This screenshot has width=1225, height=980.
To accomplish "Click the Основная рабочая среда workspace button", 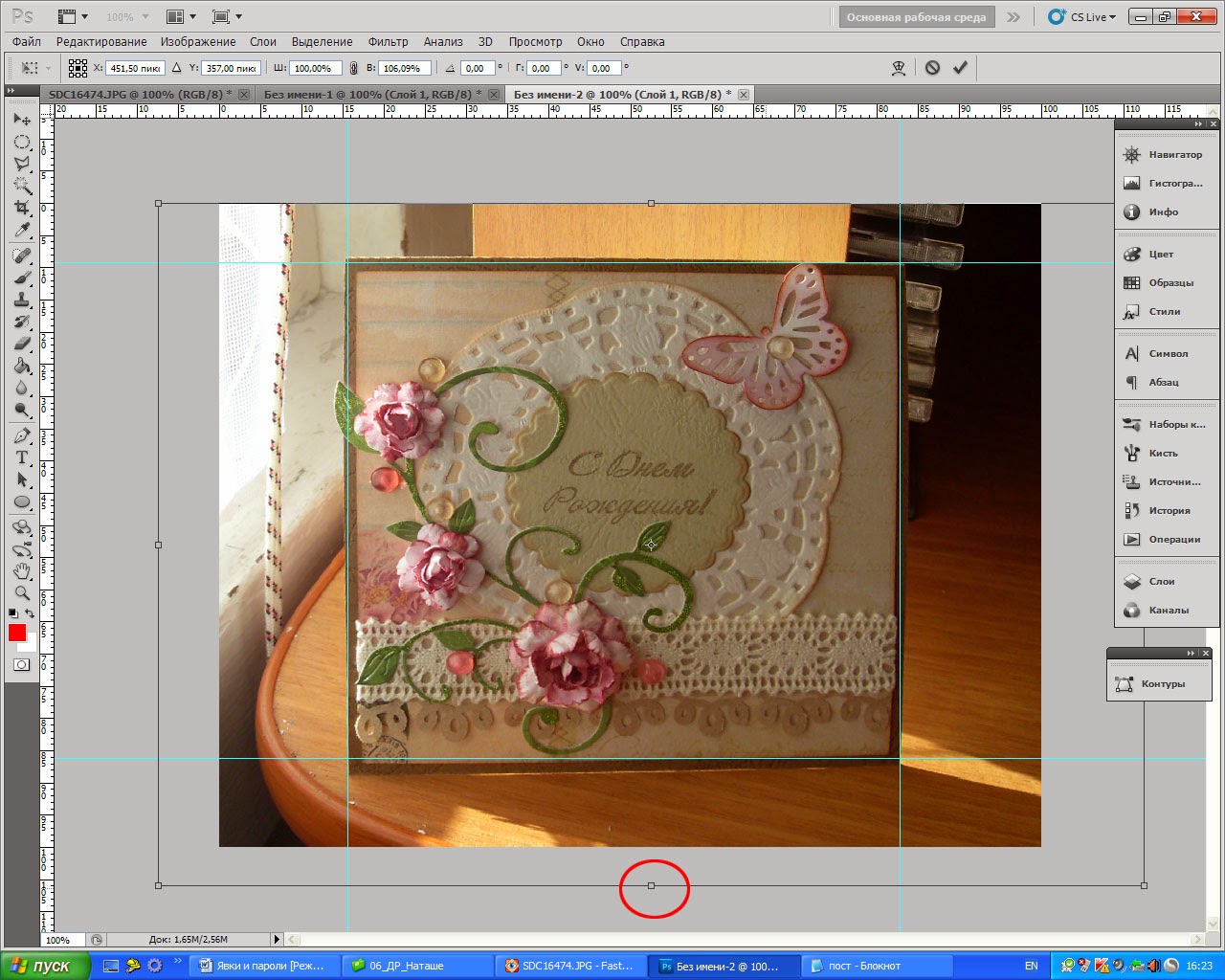I will tap(916, 17).
